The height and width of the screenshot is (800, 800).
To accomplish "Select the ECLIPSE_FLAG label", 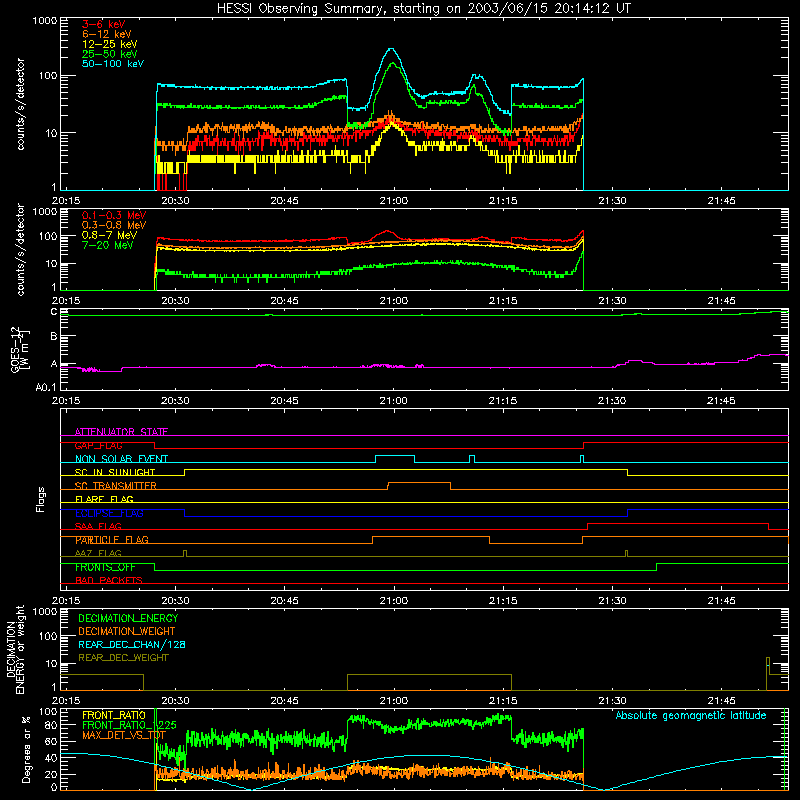I will [109, 513].
